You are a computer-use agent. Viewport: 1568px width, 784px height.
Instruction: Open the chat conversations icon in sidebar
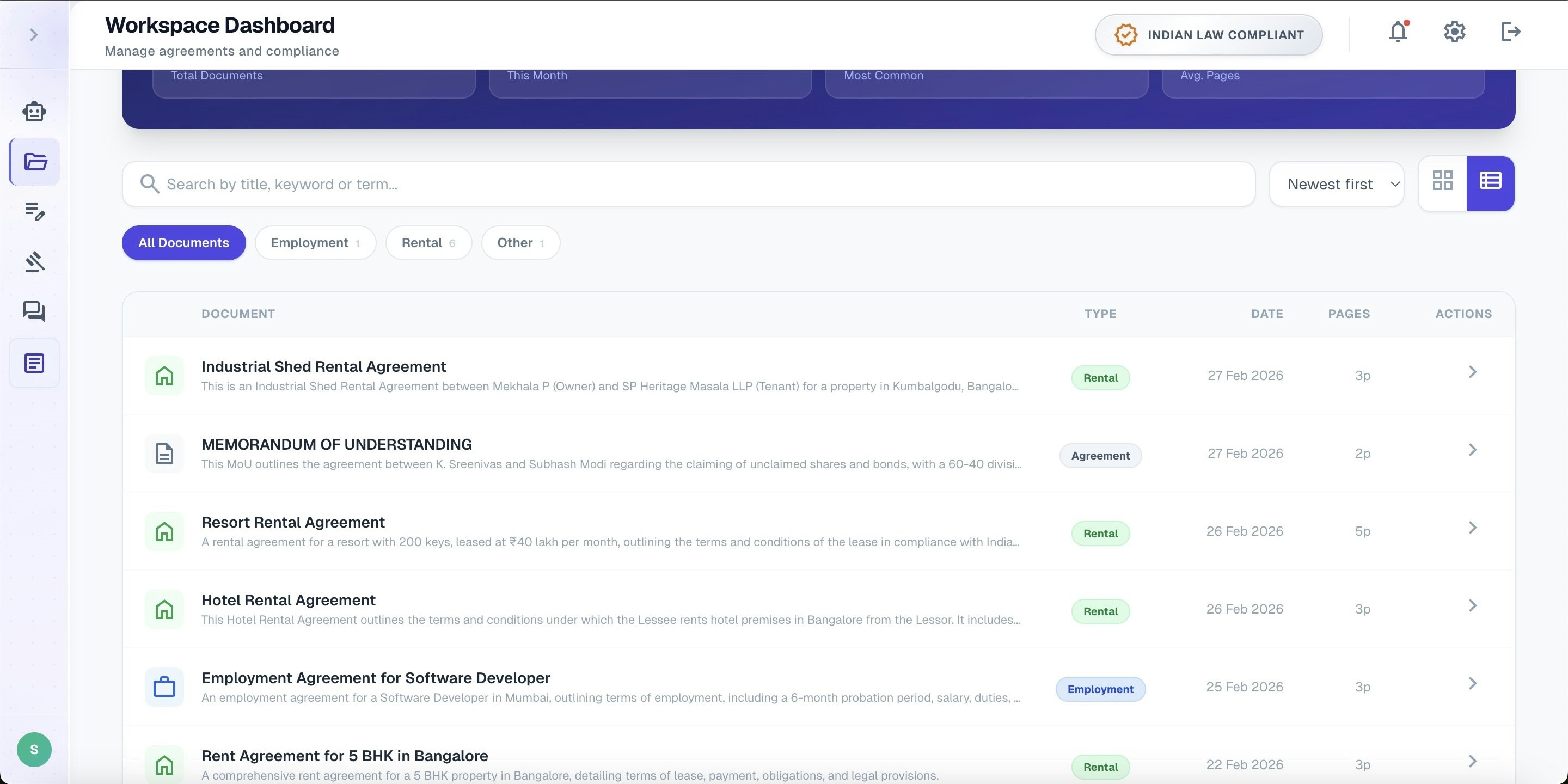pyautogui.click(x=34, y=311)
